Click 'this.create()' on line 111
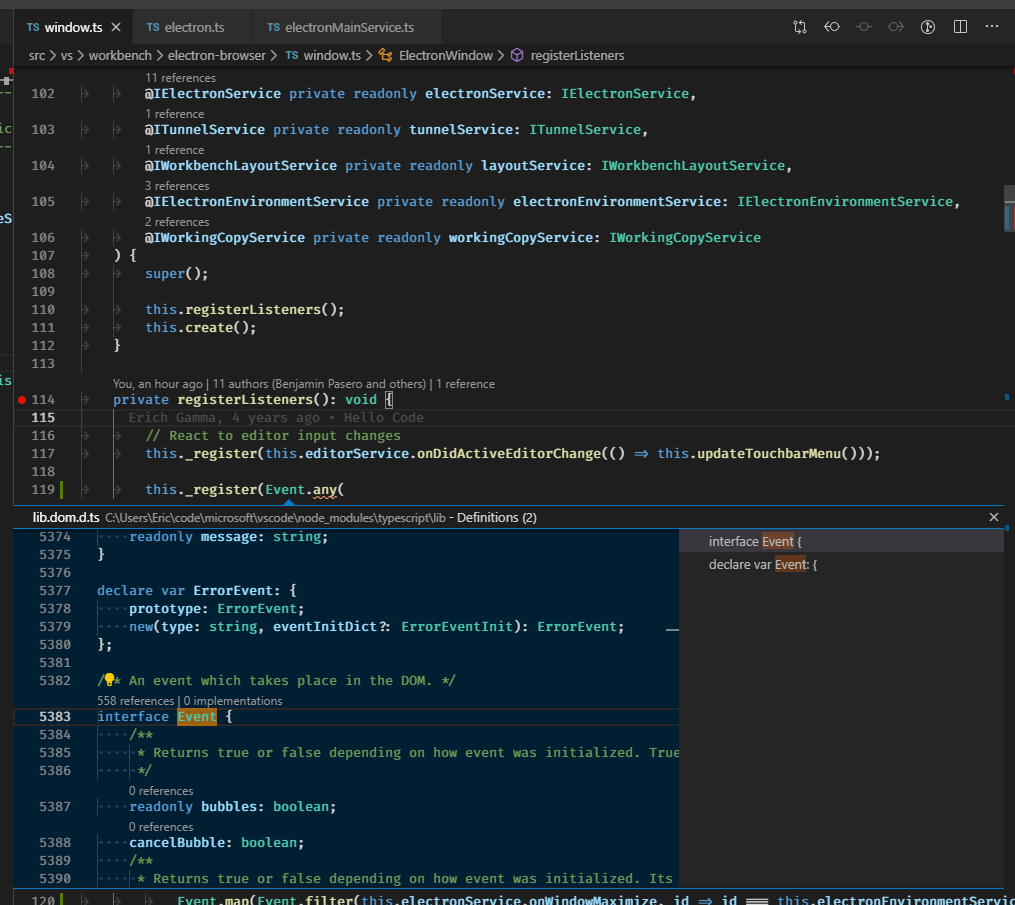Viewport: 1015px width, 905px height. point(201,328)
